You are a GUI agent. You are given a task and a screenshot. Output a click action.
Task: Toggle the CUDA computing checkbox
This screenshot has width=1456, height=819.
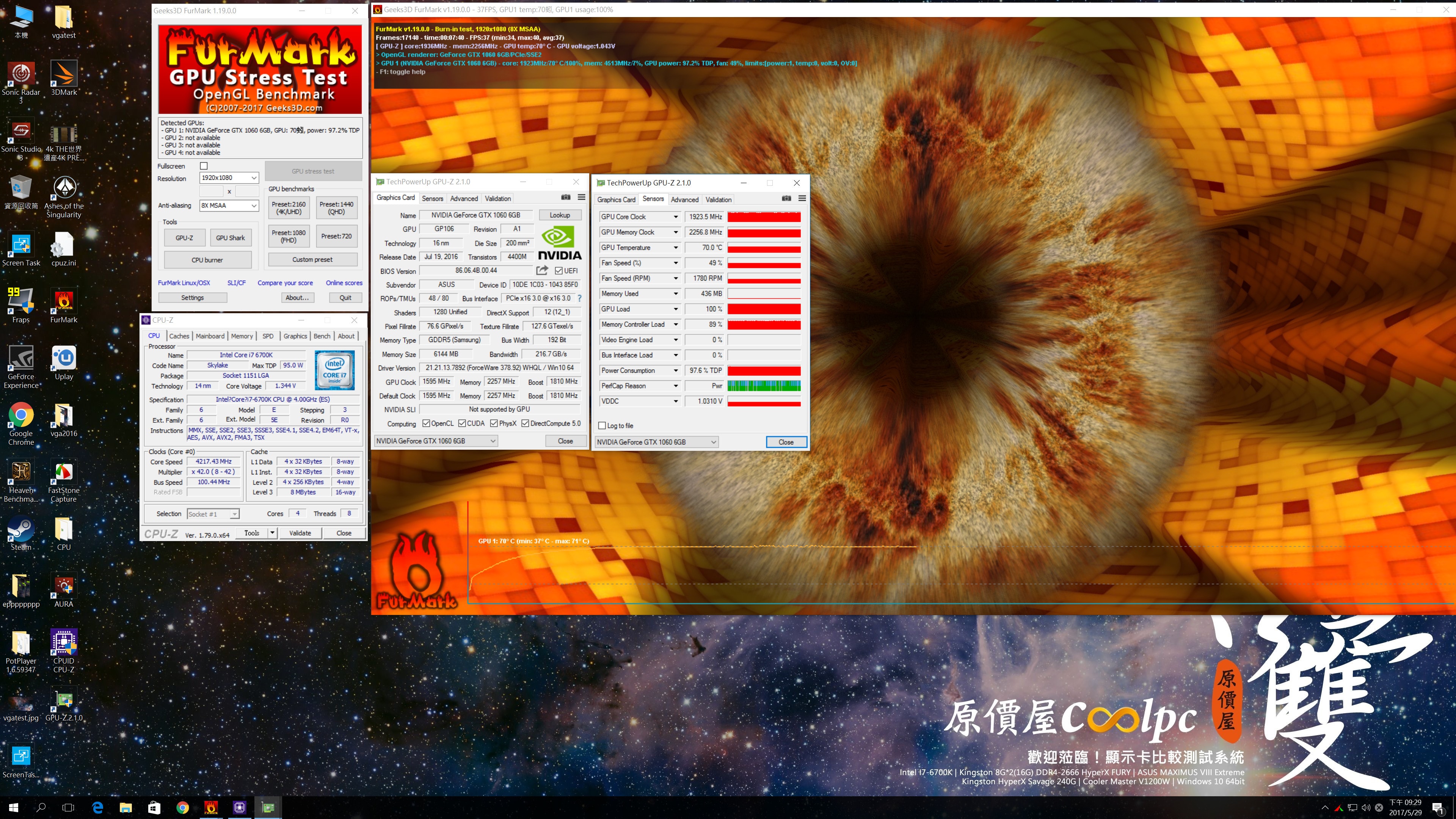pos(462,424)
